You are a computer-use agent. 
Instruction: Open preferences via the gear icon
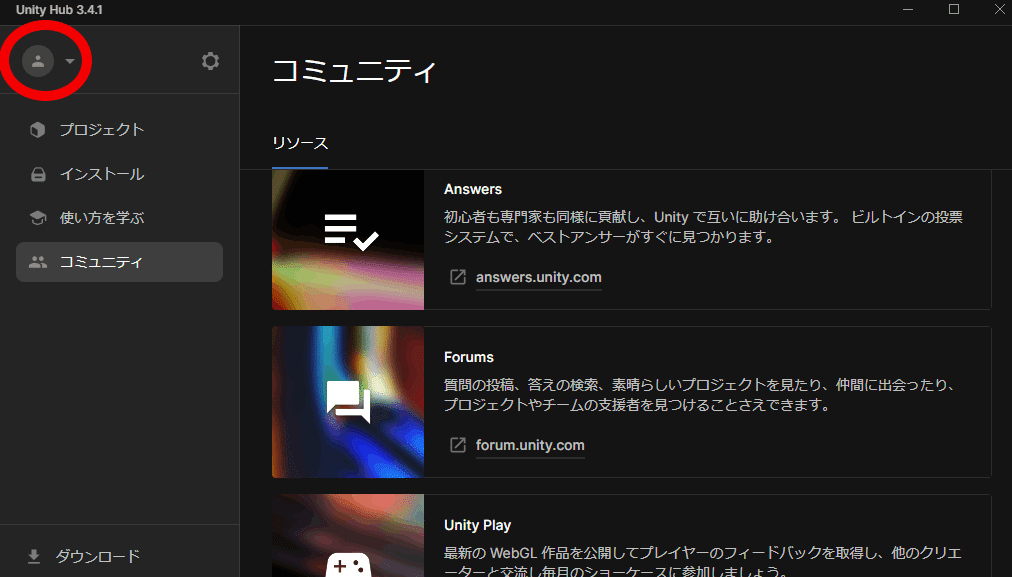point(210,61)
